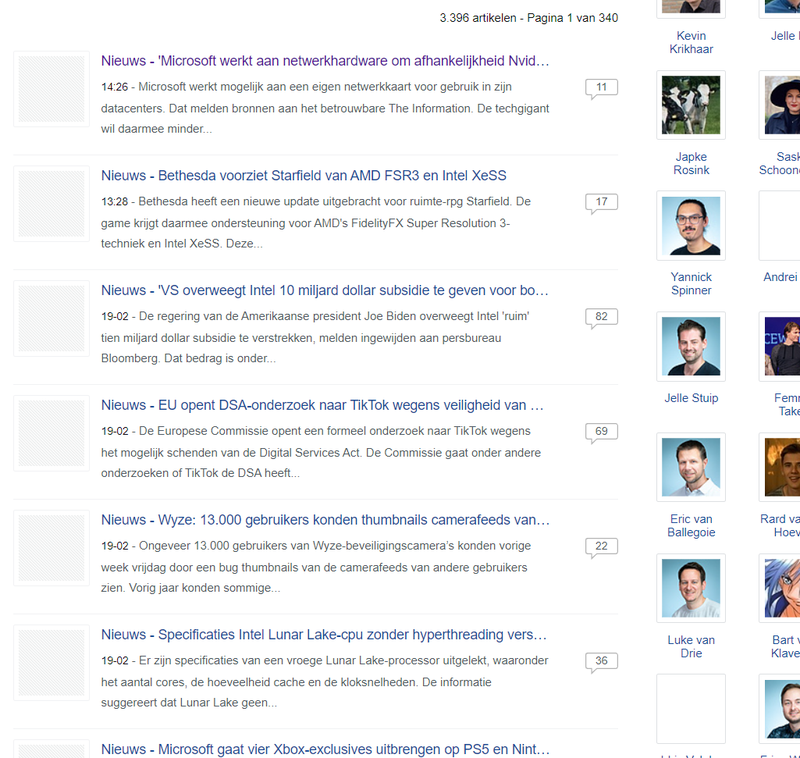Open Yannick Spinner's author name link
Image resolution: width=800 pixels, height=758 pixels.
coord(691,284)
